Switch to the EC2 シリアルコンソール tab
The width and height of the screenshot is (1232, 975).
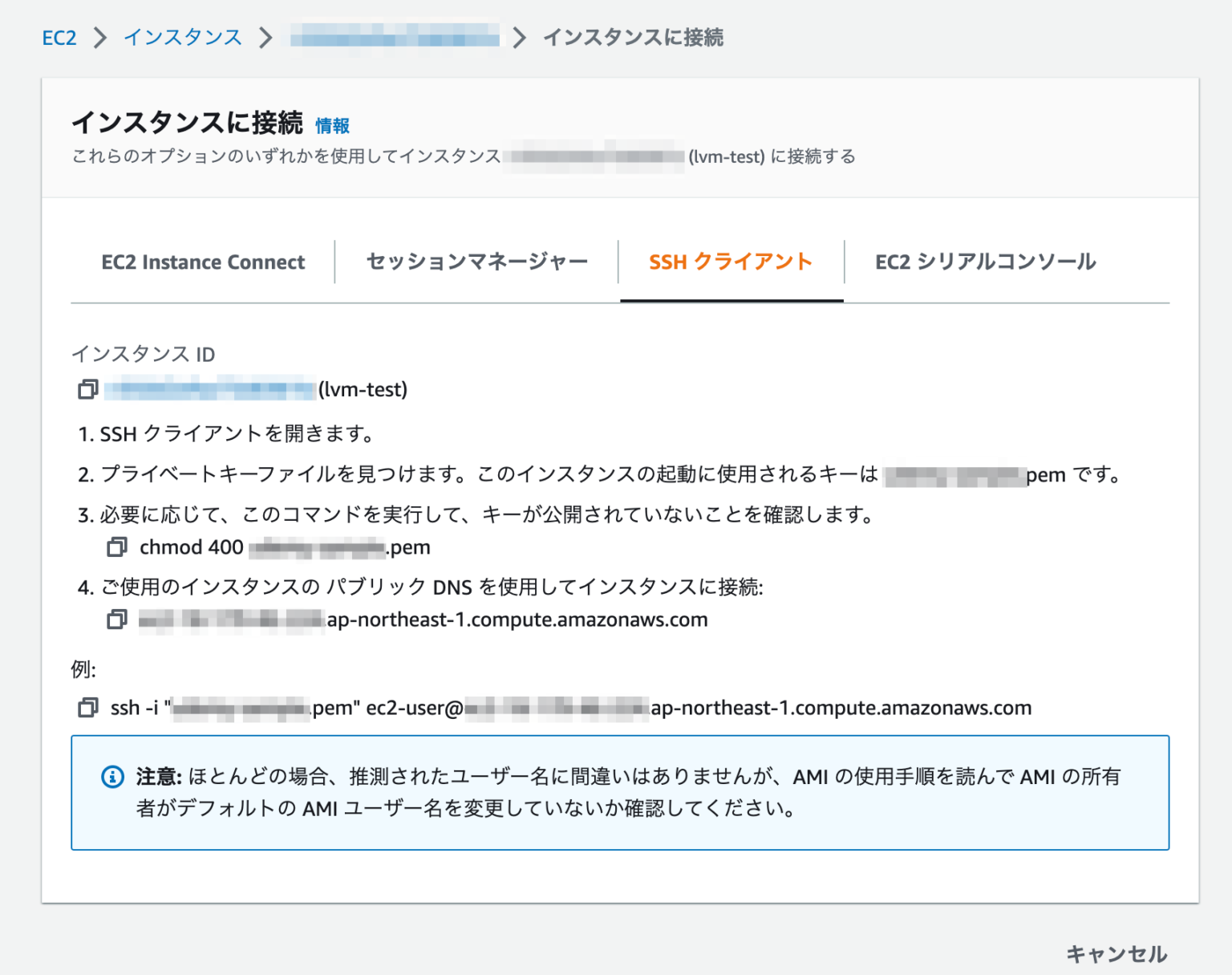click(x=985, y=262)
